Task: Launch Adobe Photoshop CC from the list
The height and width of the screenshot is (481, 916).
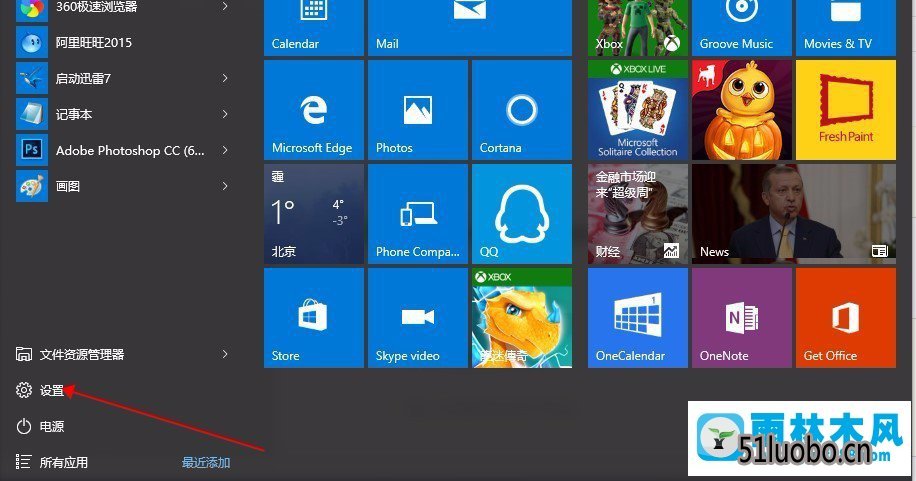Action: [x=123, y=151]
